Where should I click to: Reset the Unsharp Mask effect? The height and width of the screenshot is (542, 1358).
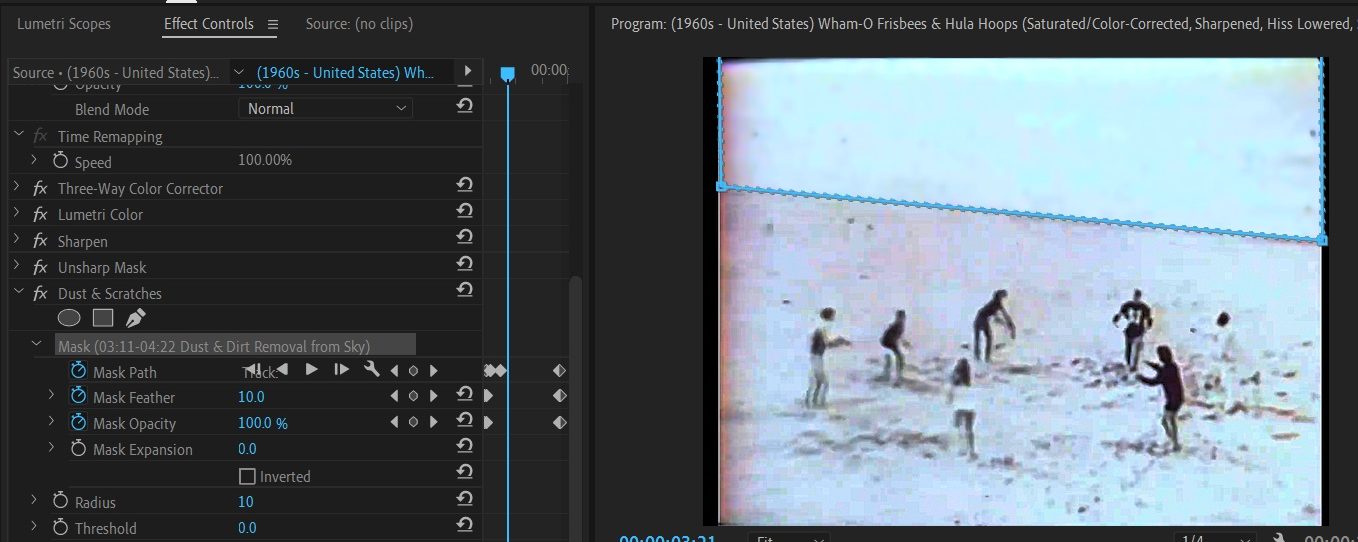(464, 264)
